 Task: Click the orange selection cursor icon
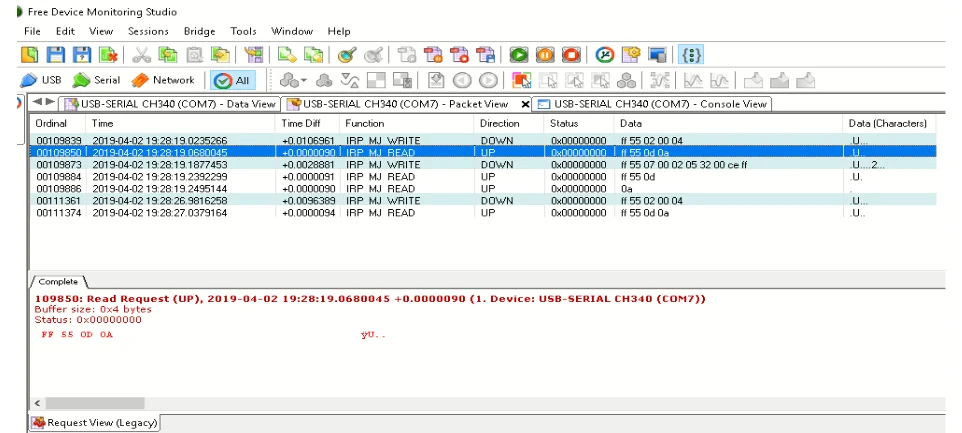coord(521,80)
